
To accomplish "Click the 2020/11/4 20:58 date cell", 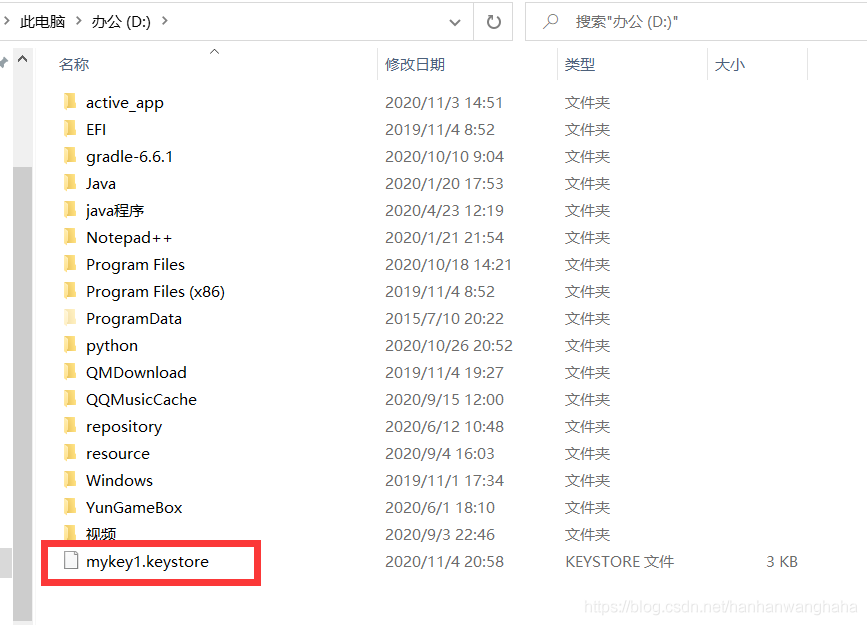I will coord(445,562).
